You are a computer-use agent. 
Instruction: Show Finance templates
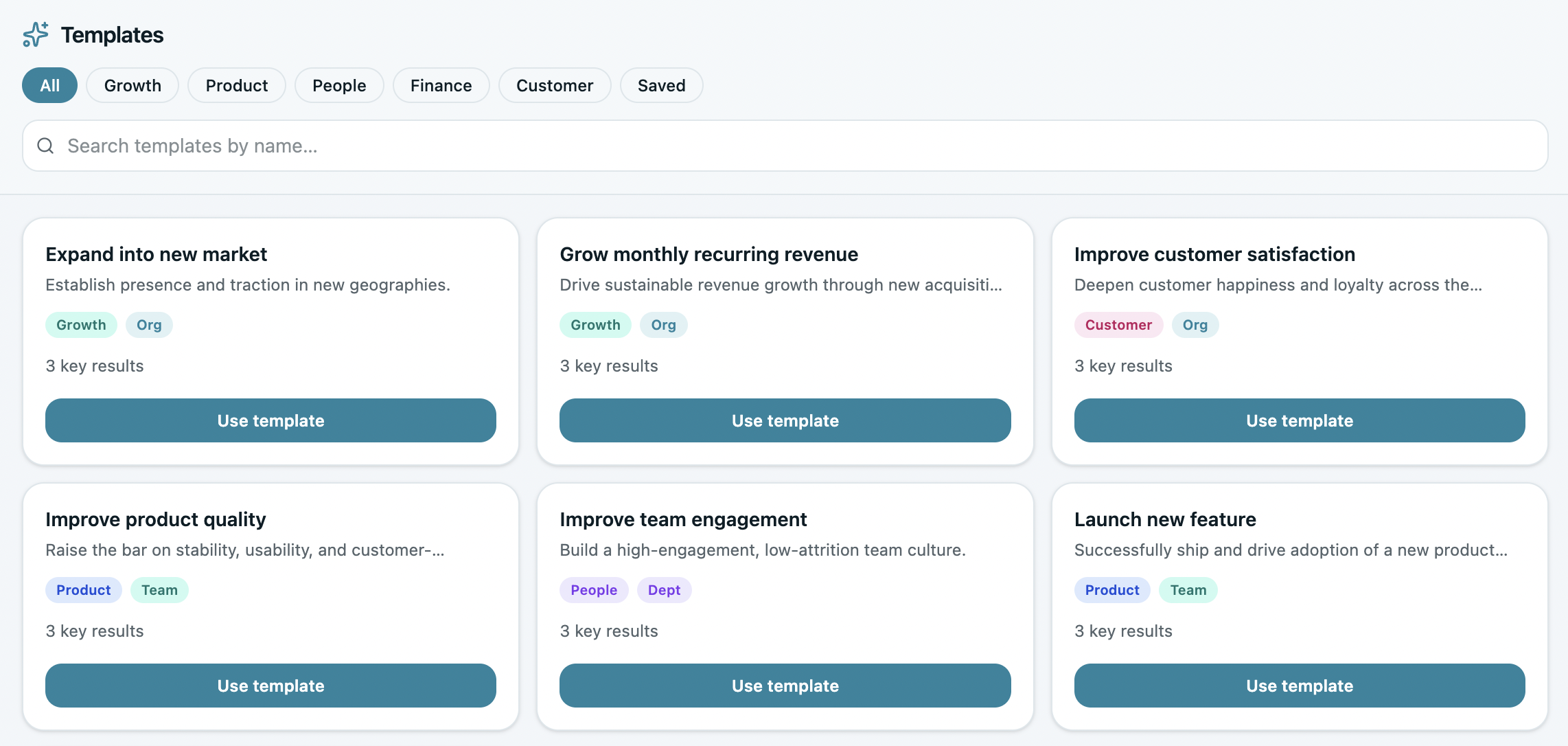point(441,85)
